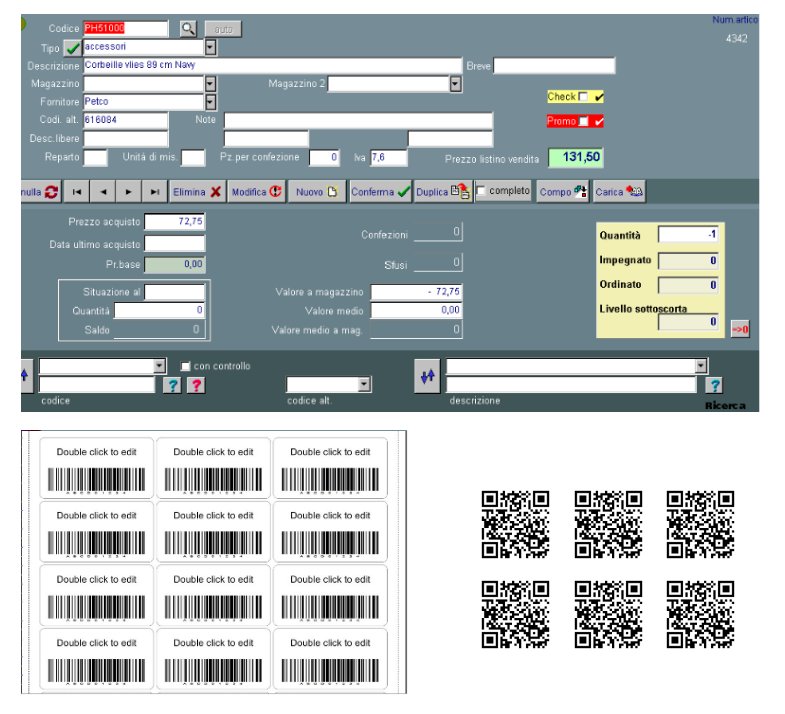Image resolution: width=785 pixels, height=714 pixels.
Task: Click the bottom-right QR code
Action: [700, 614]
